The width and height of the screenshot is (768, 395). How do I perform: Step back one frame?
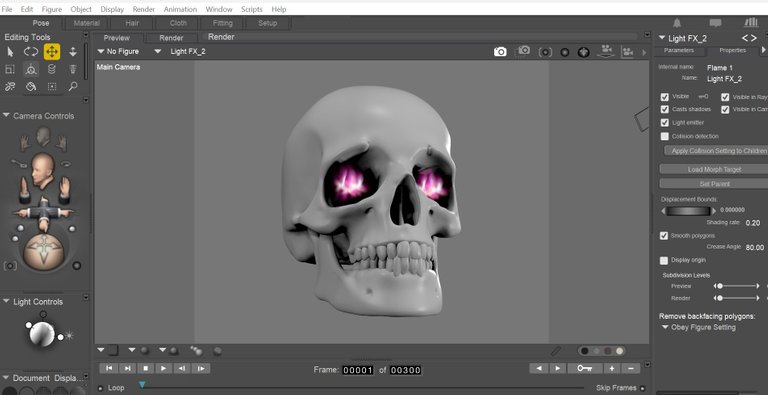pos(182,368)
